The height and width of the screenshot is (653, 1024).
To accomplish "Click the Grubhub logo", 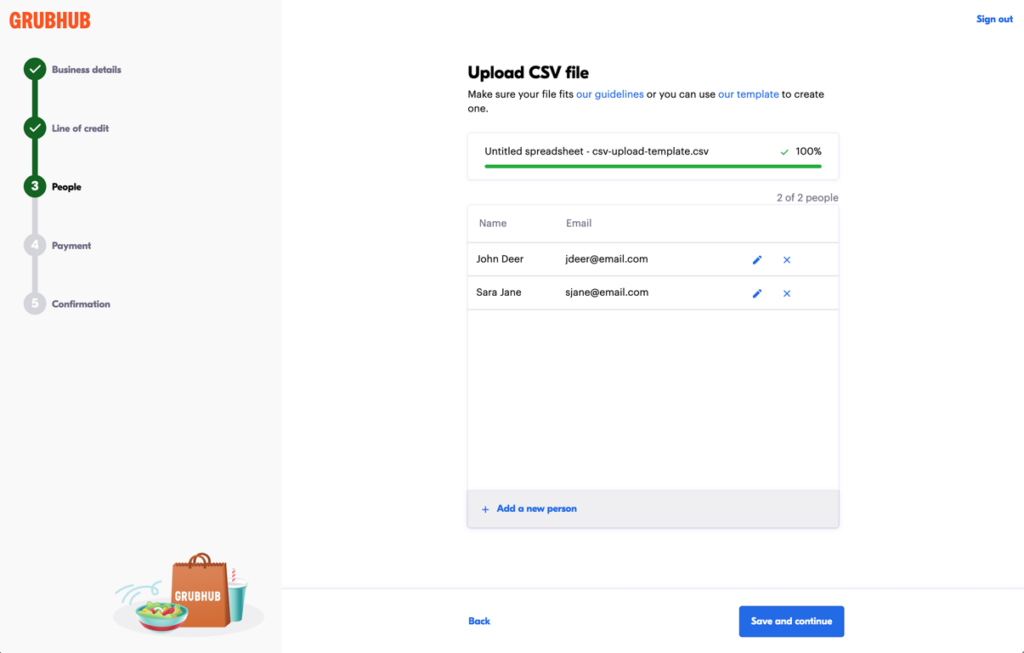I will tap(50, 20).
